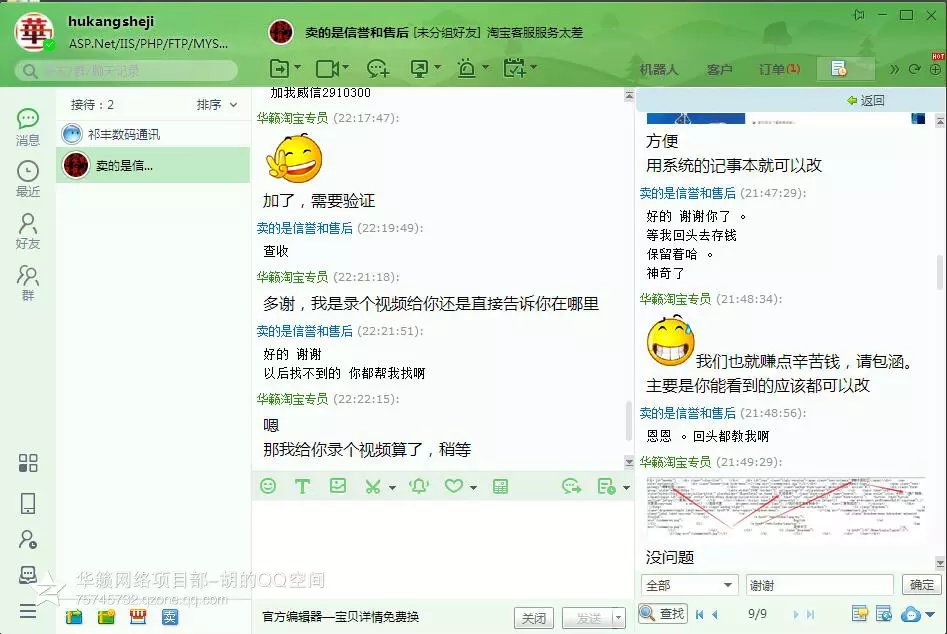Click the heart favorites icon
The image size is (947, 634).
point(454,486)
